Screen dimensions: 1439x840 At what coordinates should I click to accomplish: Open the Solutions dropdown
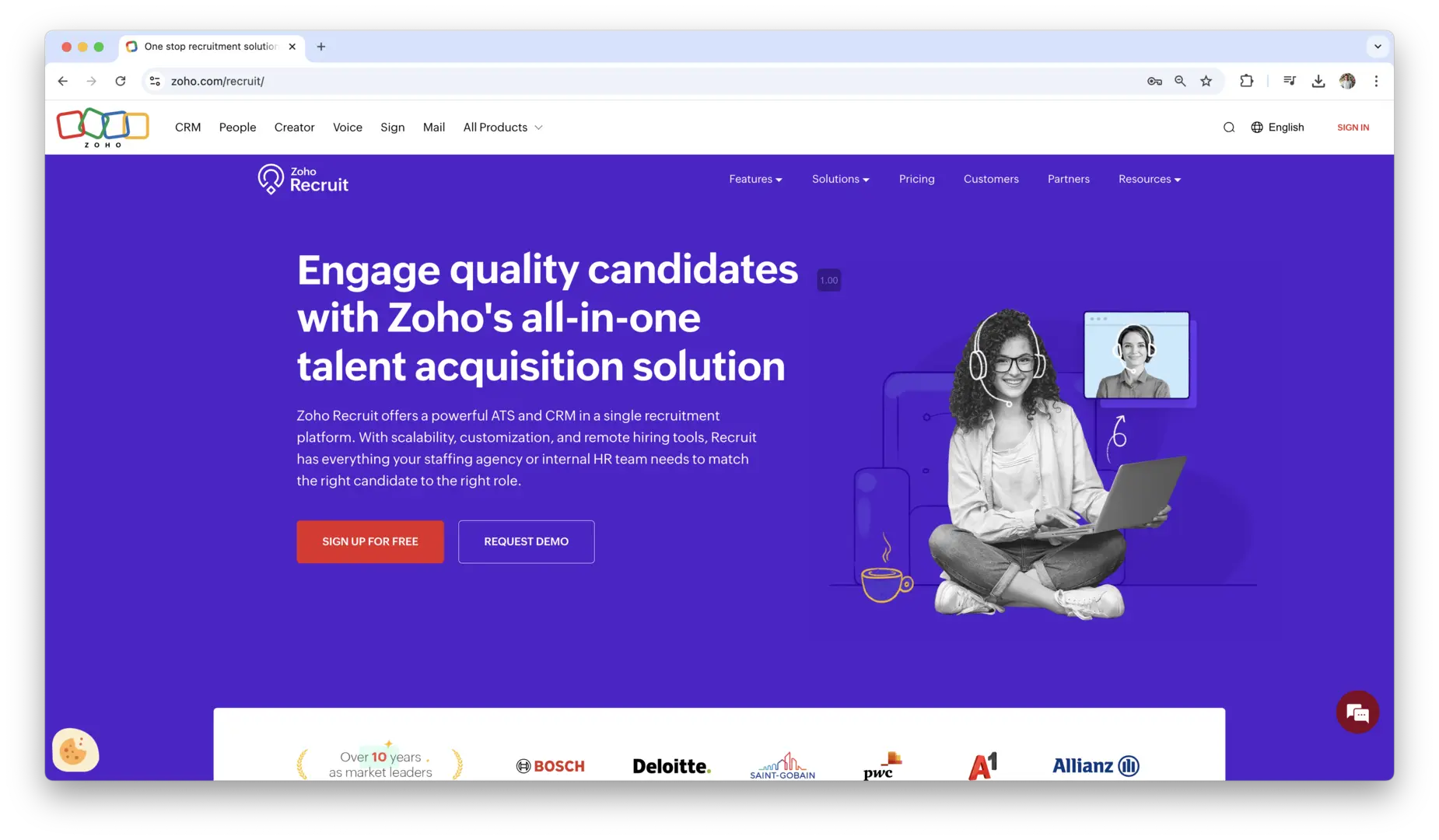tap(840, 179)
